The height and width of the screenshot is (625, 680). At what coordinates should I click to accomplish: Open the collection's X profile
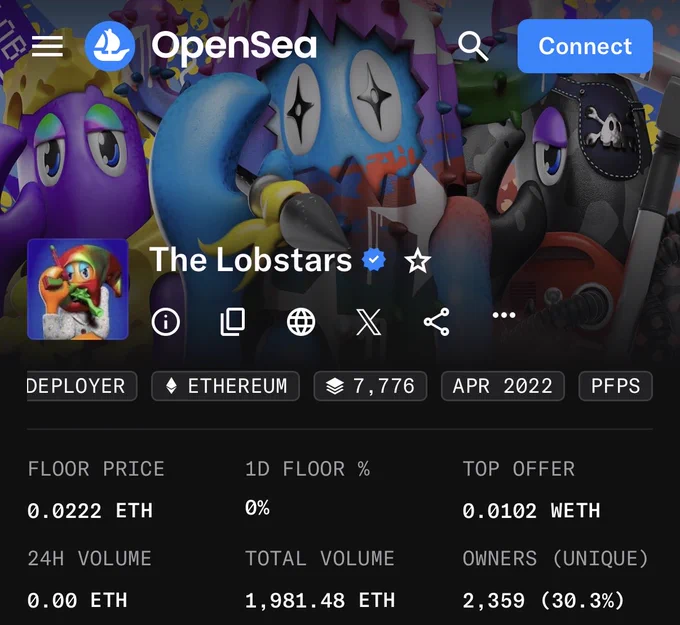(369, 322)
